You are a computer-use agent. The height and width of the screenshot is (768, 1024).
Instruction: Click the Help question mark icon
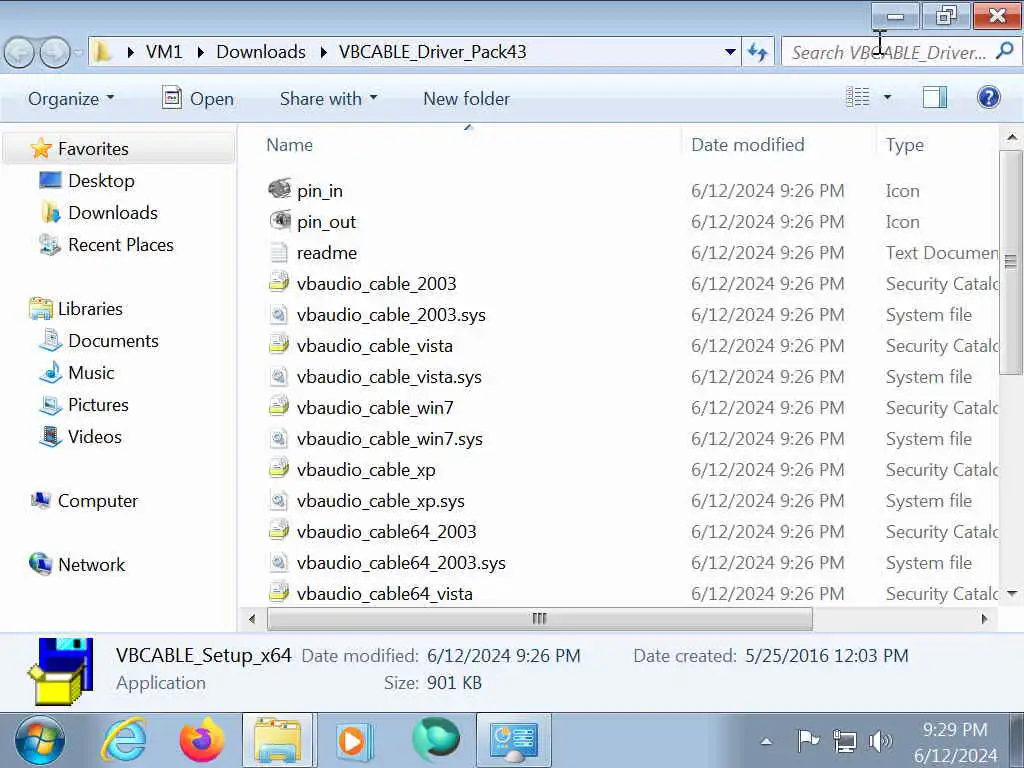click(989, 98)
